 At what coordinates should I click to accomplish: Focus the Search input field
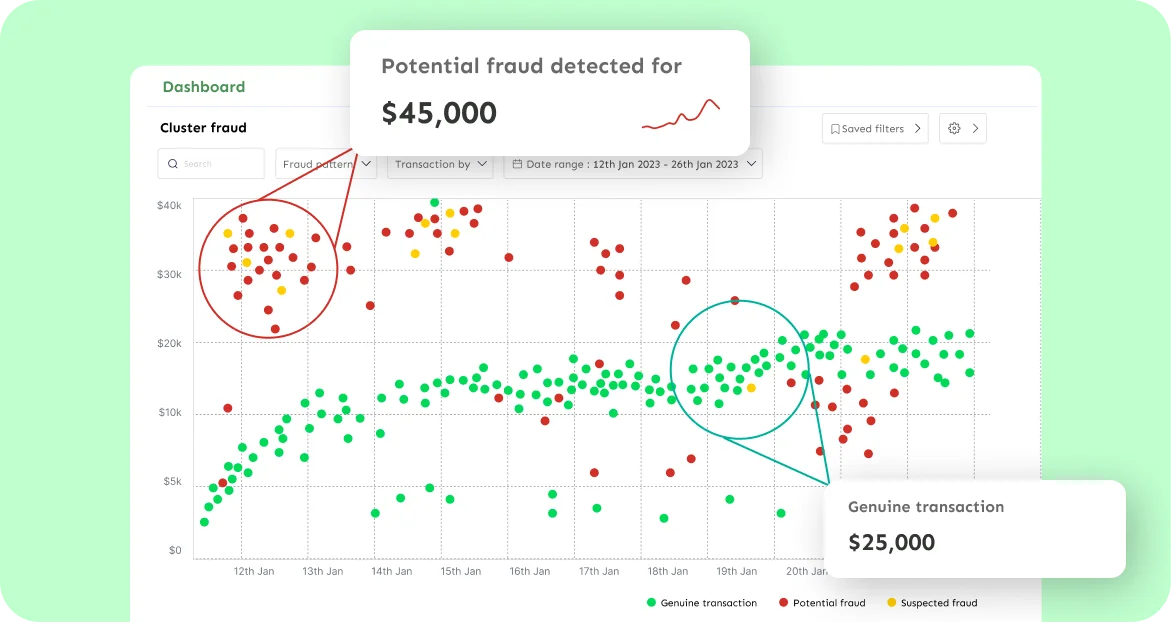pos(220,164)
